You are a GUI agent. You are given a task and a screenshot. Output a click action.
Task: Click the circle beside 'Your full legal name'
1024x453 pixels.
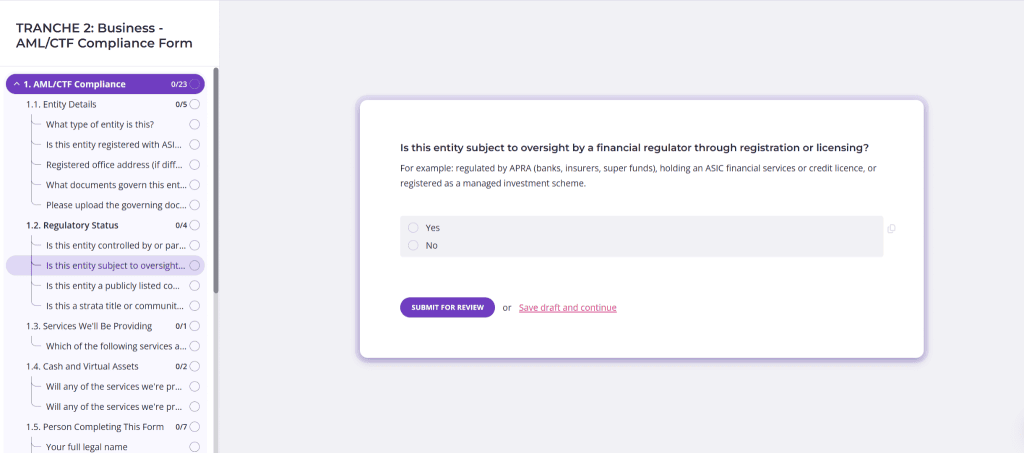(x=195, y=447)
